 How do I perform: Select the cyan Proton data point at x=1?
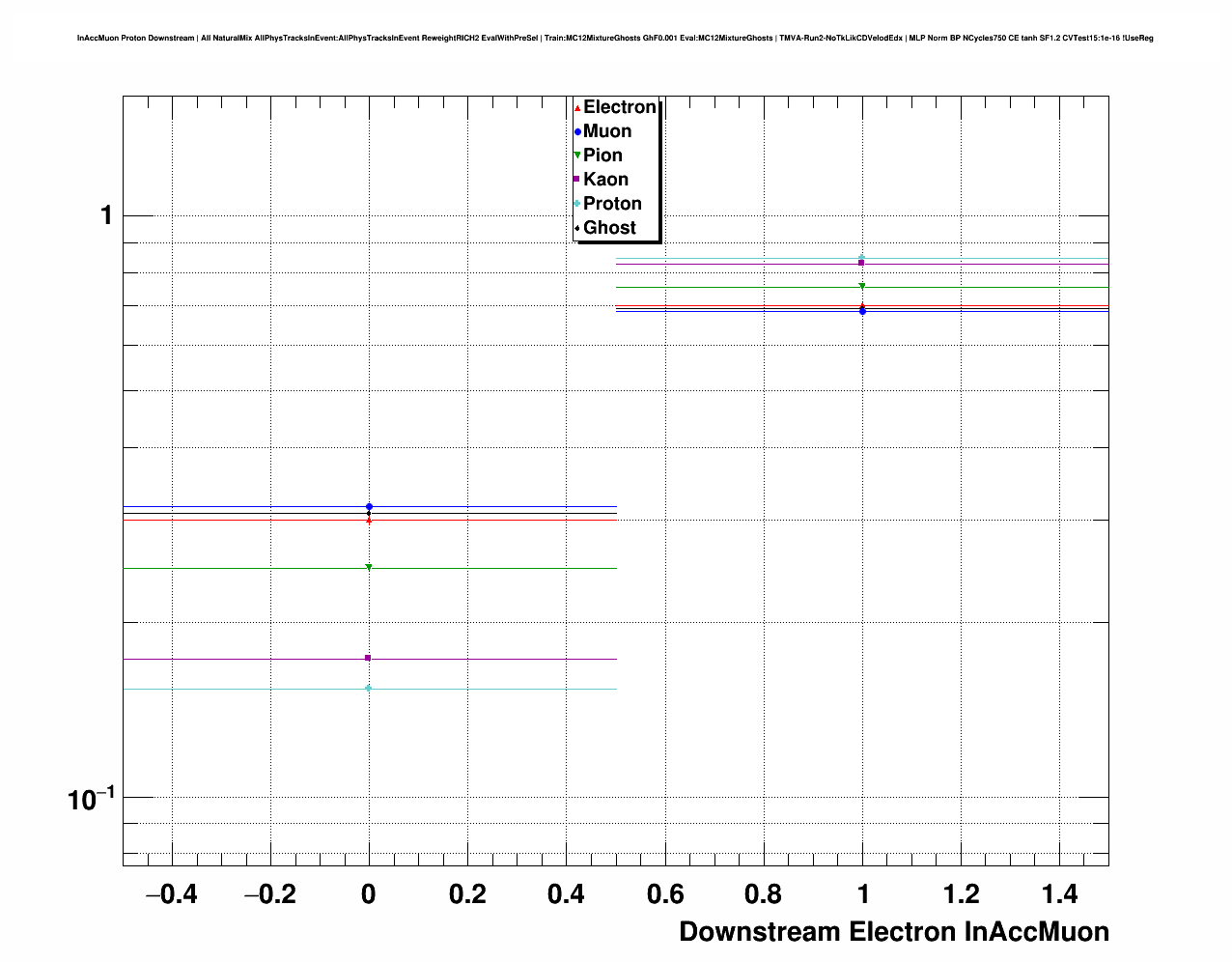click(x=861, y=257)
